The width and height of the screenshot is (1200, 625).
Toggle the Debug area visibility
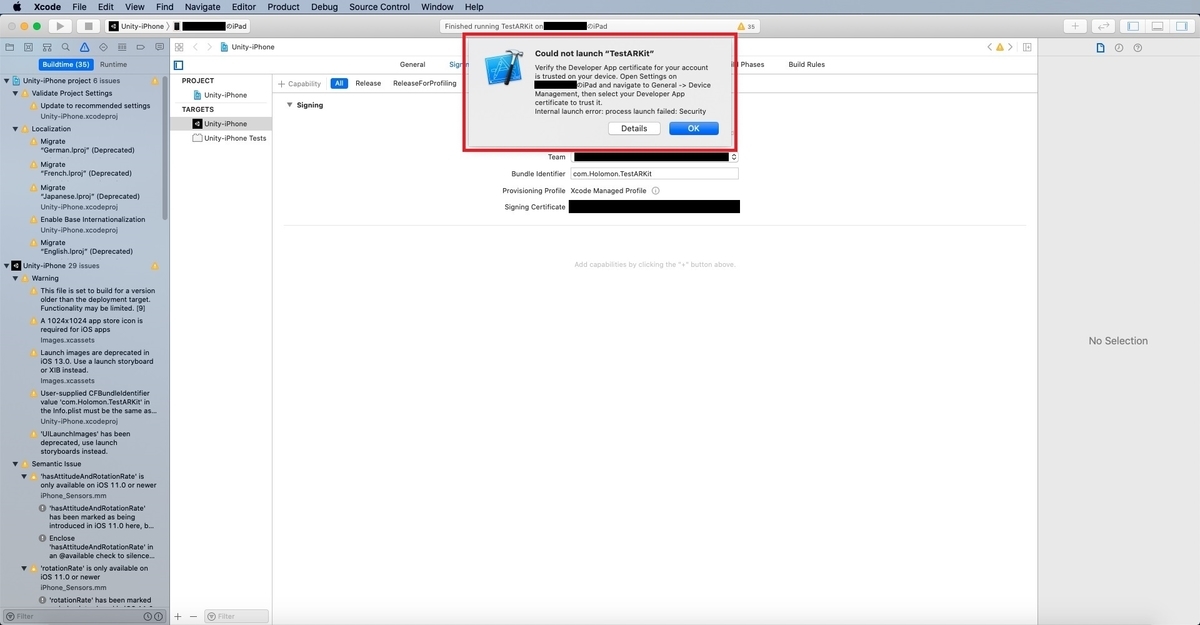1155,26
